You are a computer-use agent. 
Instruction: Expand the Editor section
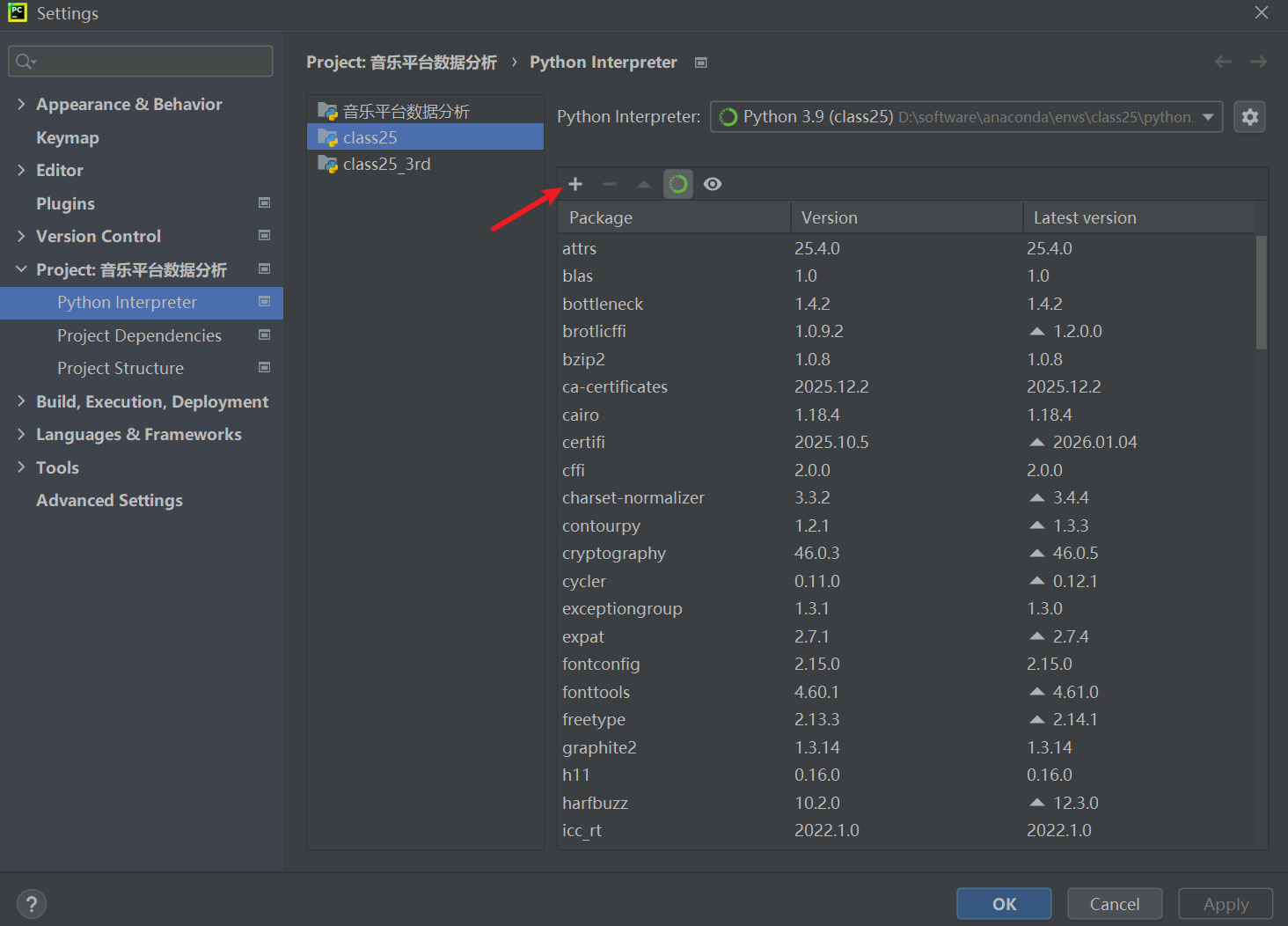21,170
